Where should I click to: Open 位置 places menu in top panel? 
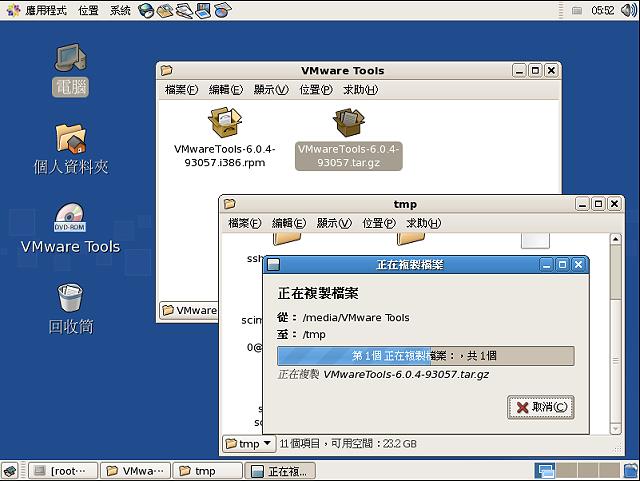pyautogui.click(x=88, y=10)
